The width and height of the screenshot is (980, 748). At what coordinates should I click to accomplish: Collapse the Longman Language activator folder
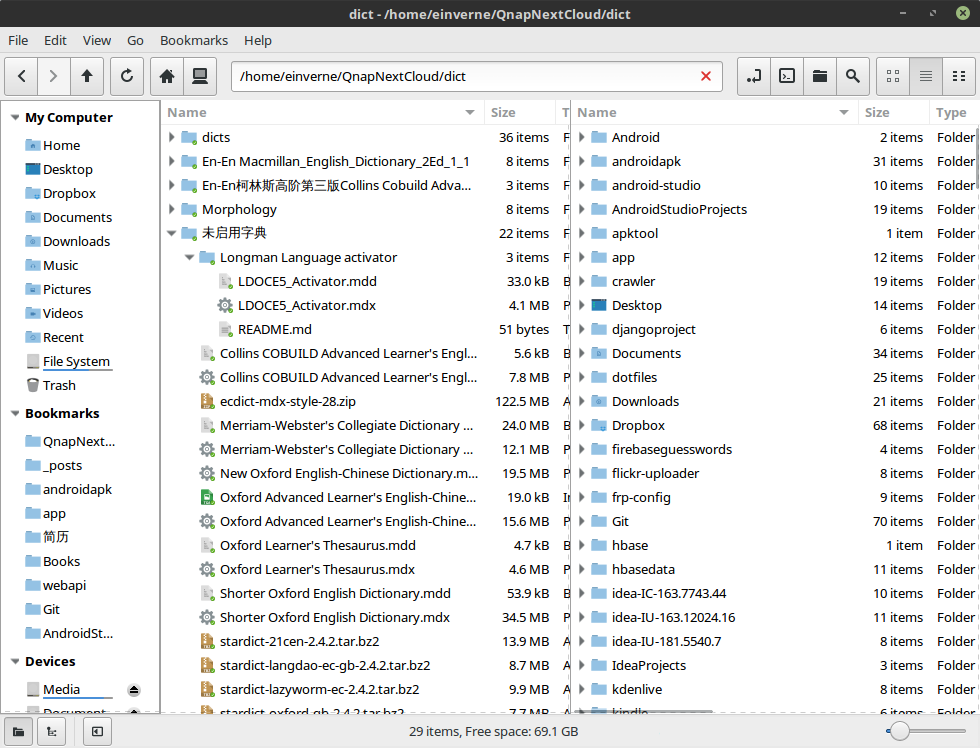(190, 257)
